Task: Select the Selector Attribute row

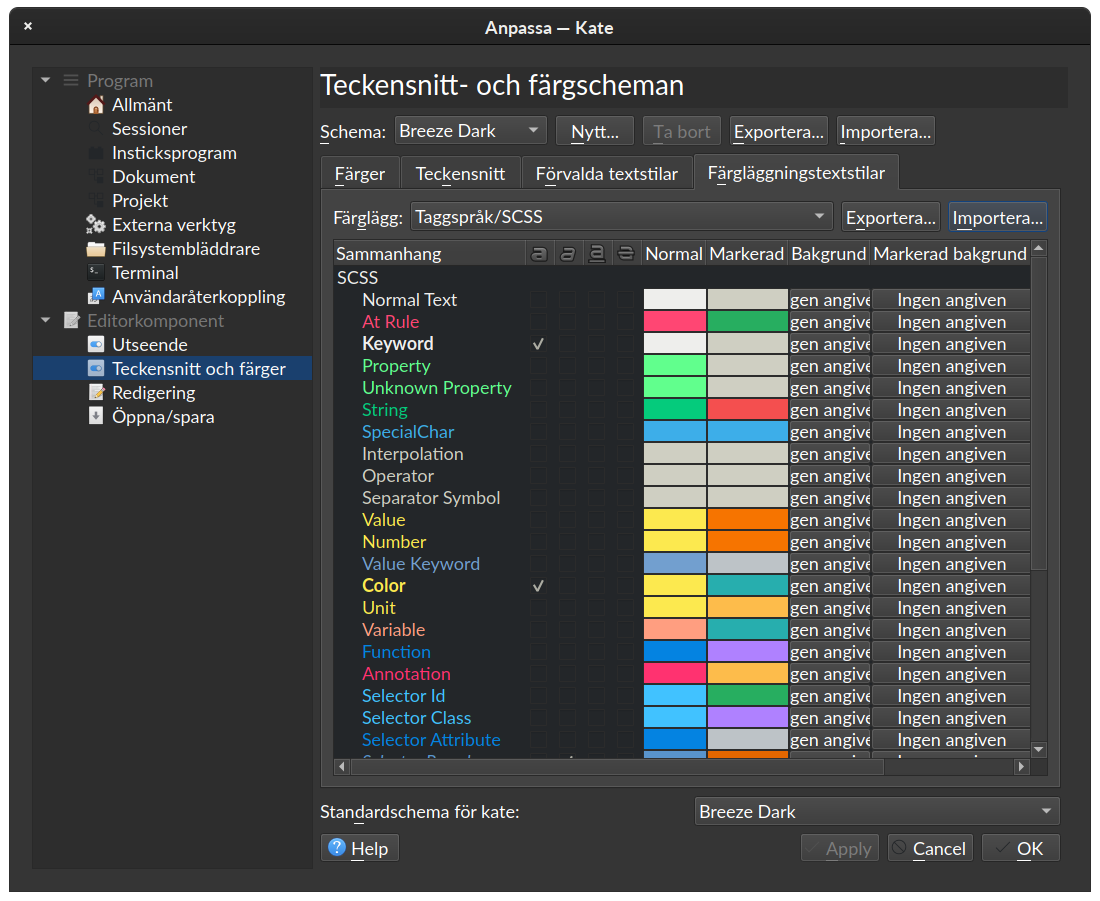Action: pyautogui.click(x=431, y=740)
